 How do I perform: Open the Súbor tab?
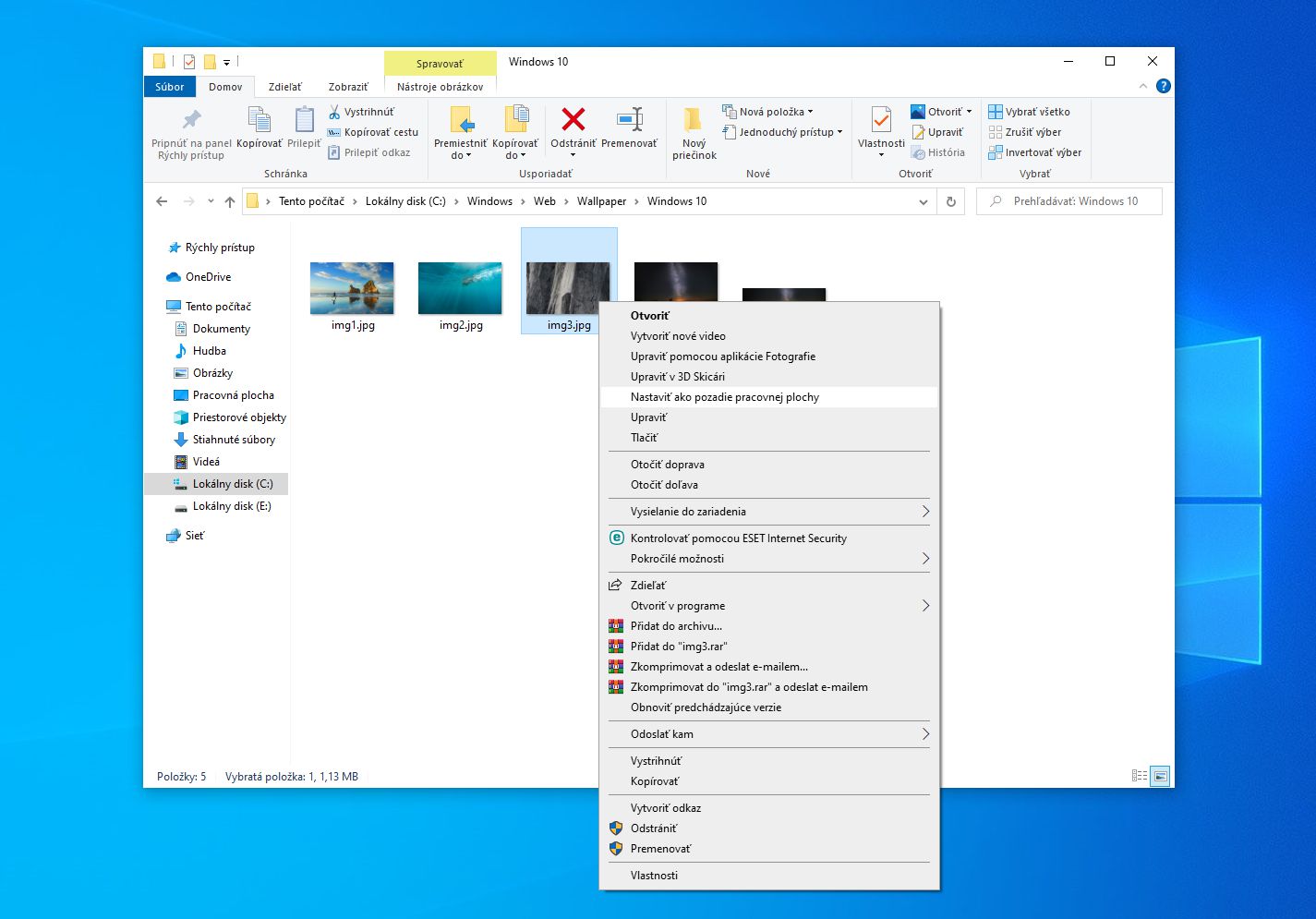[x=170, y=87]
